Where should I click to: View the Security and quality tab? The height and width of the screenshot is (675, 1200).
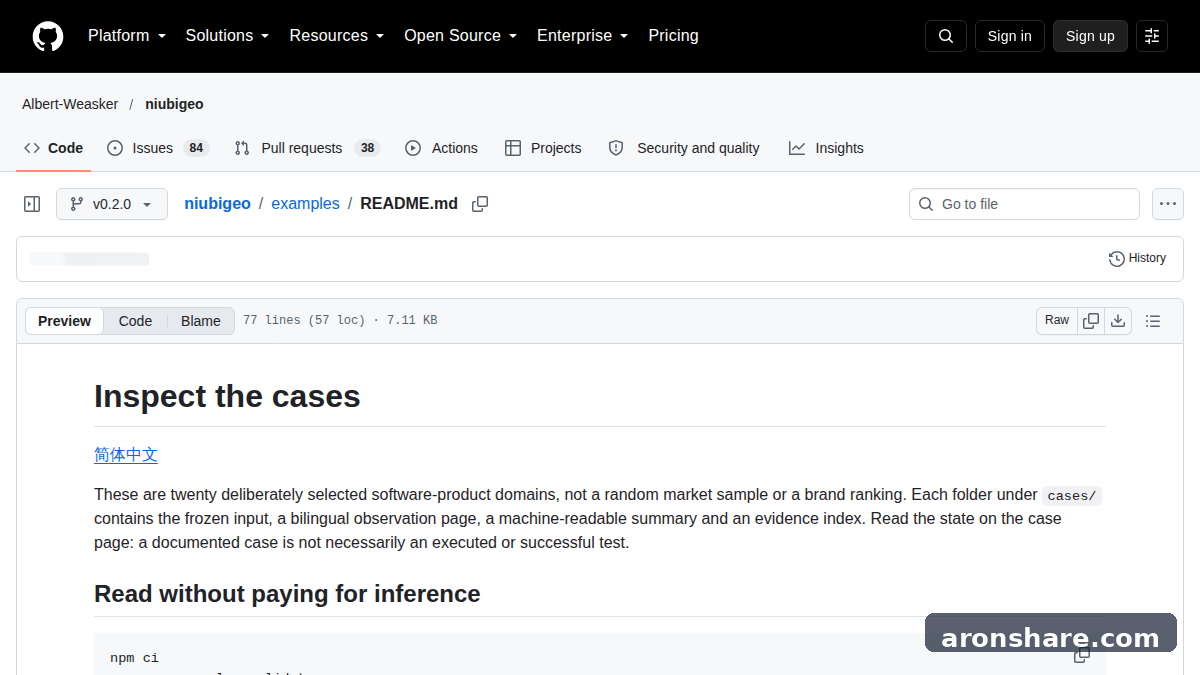684,148
